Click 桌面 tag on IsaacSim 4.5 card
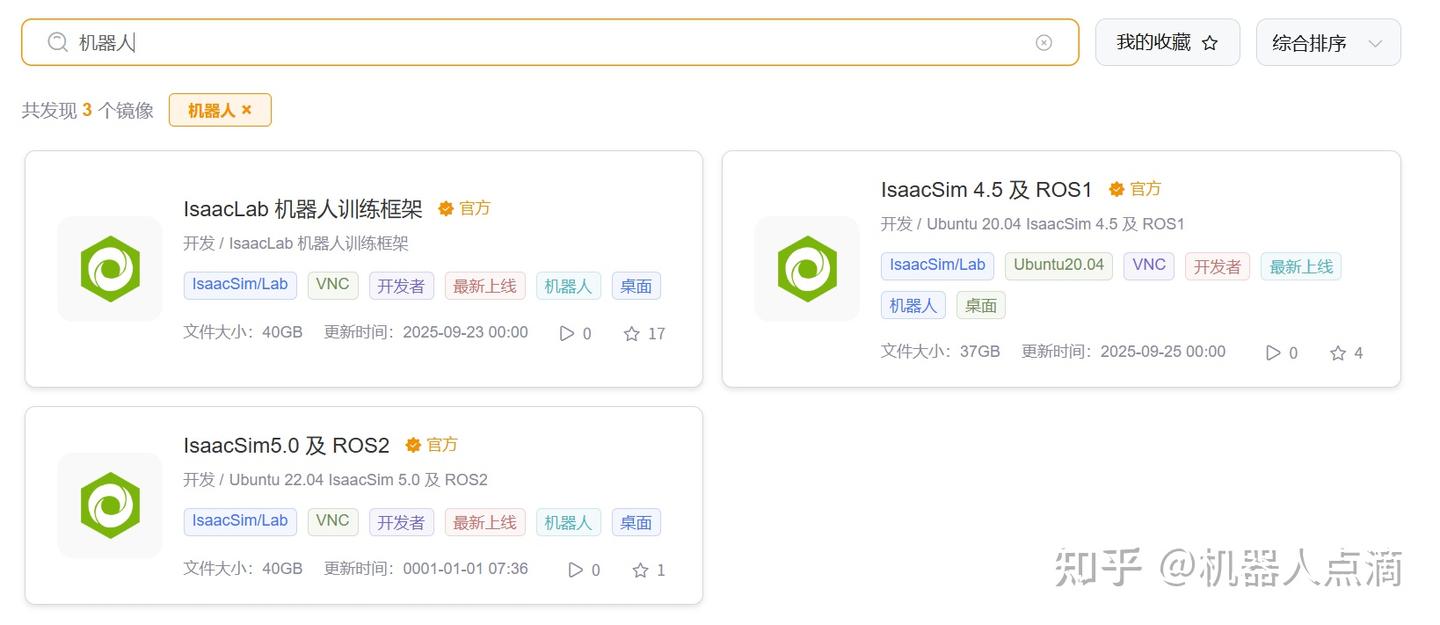This screenshot has height=625, width=1440. [x=981, y=305]
